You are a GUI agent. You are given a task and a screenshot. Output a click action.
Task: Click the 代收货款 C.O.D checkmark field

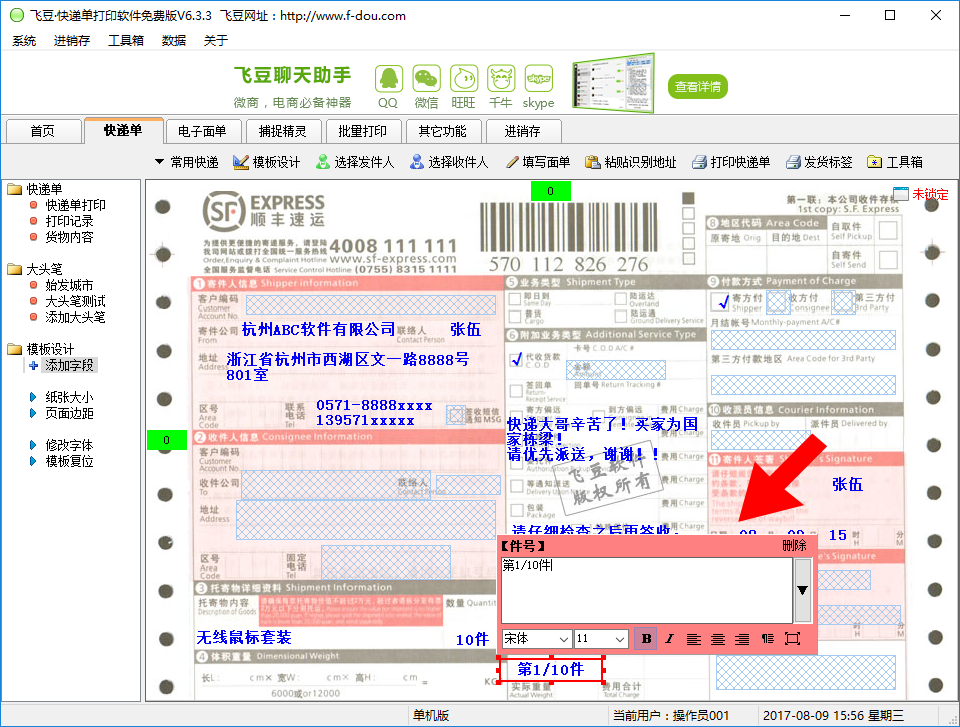coord(517,360)
